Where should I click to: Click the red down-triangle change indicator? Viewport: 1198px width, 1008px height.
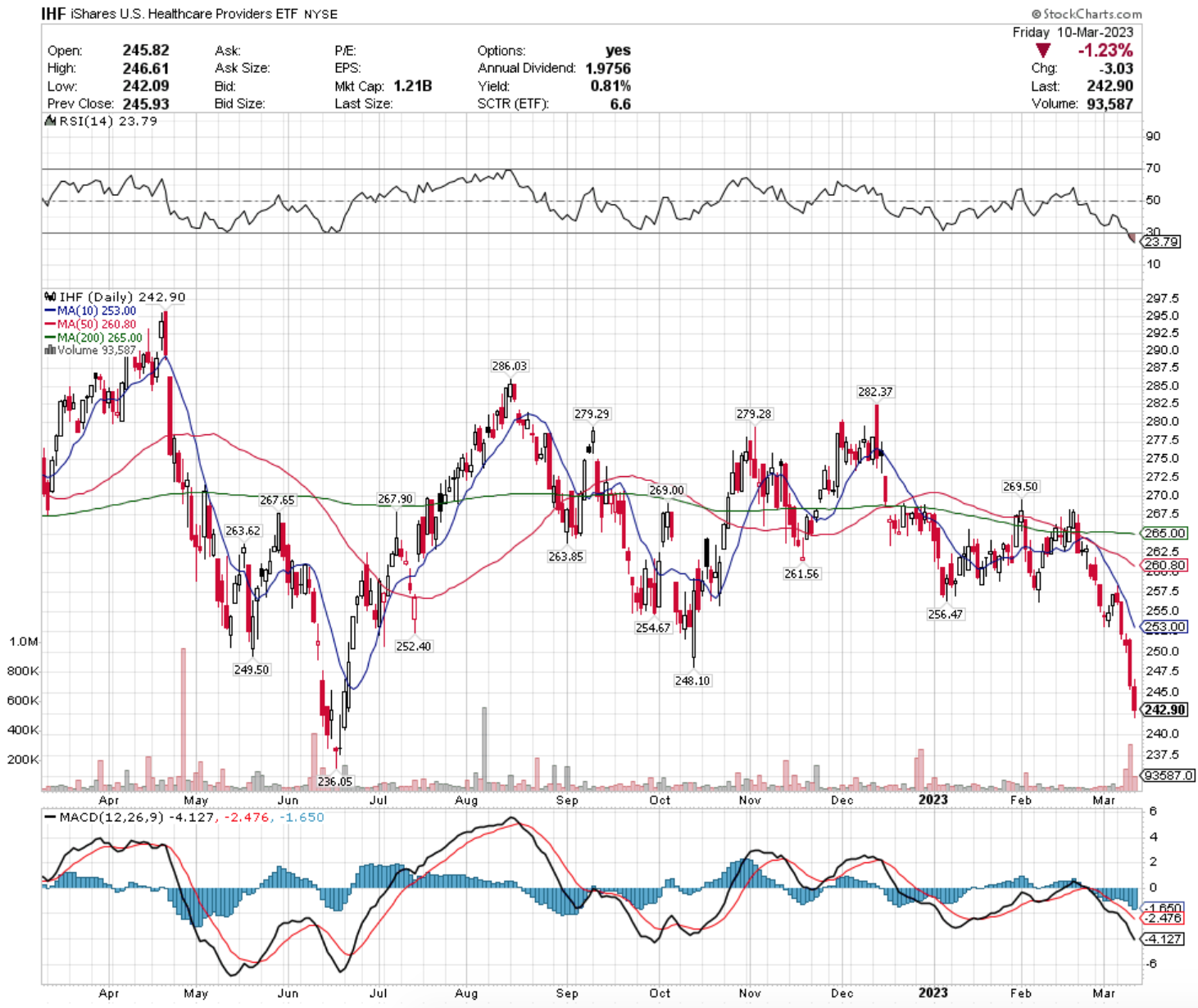pos(1043,51)
